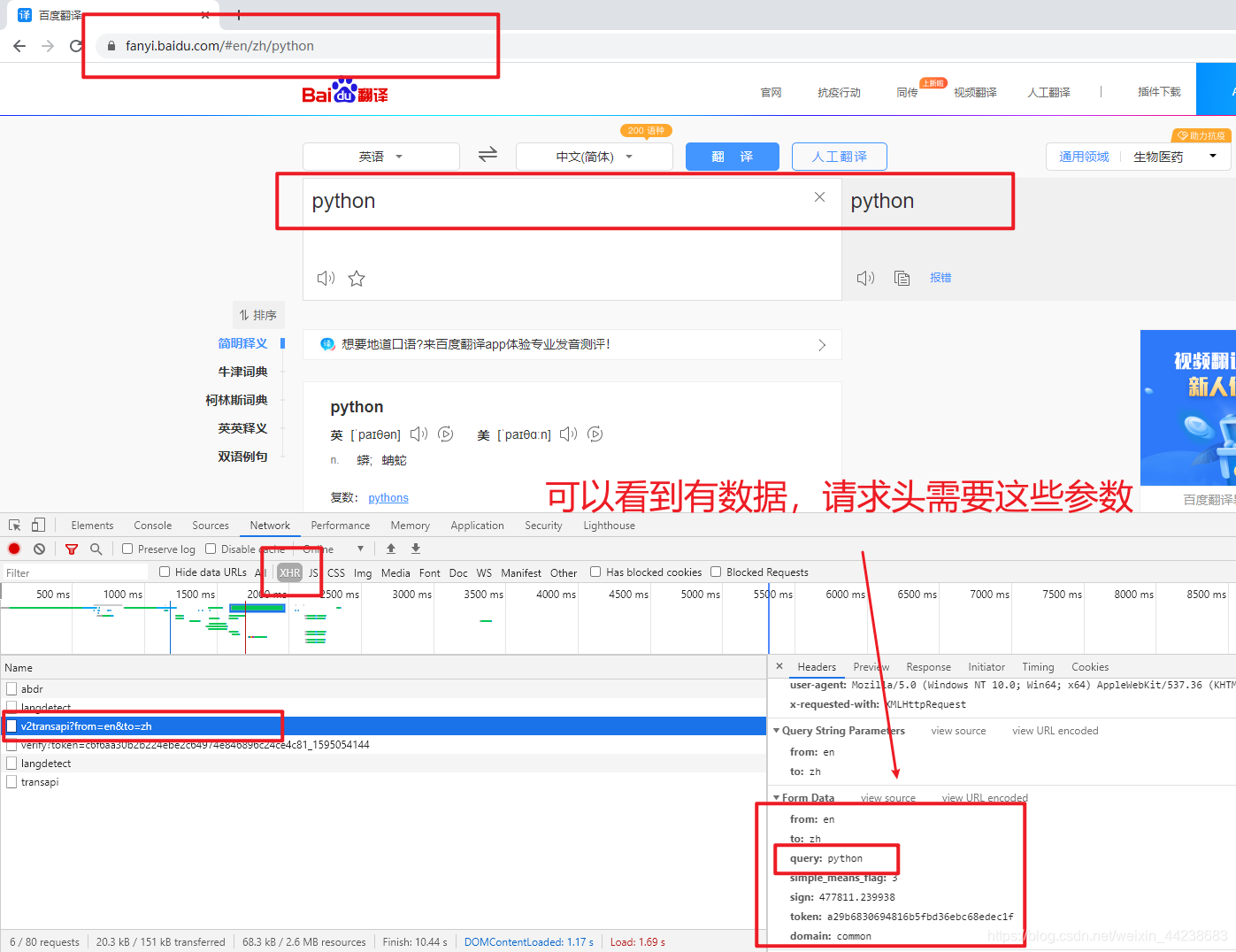Focus the browser address bar URL
This screenshot has width=1236, height=952.
tap(219, 46)
